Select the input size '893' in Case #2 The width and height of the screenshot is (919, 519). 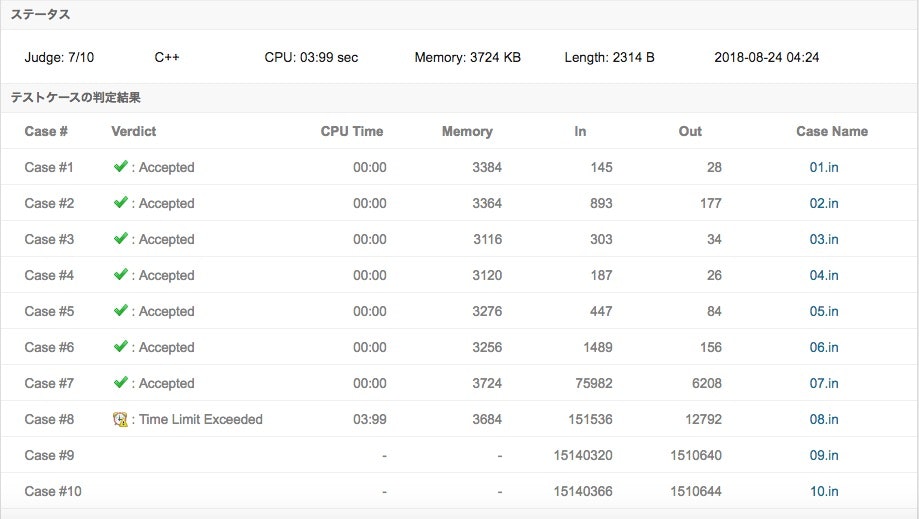click(601, 203)
